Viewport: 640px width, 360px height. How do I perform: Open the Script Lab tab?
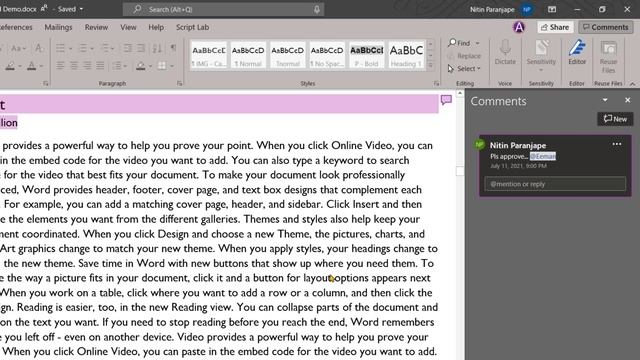[192, 27]
